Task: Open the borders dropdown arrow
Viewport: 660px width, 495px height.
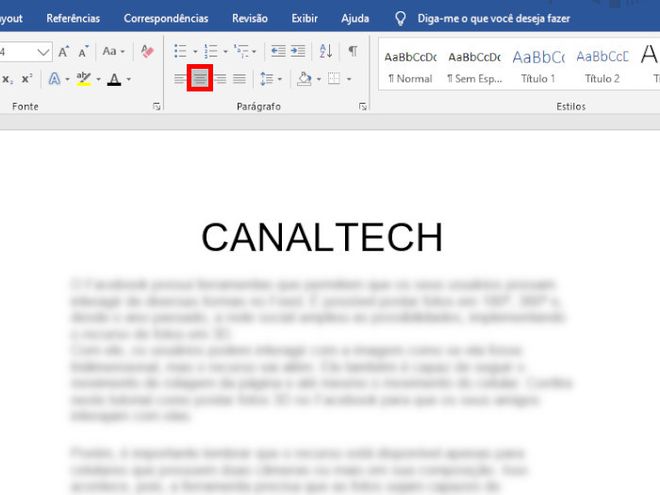Action: (349, 79)
